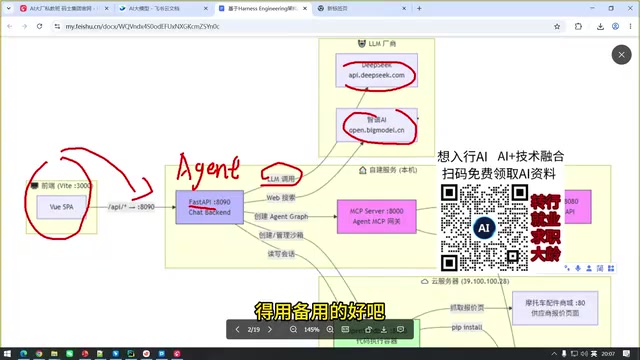Image resolution: width=640 pixels, height=360 pixels.
Task: Click the 摩托车配件商城 :80 node
Action: 555,308
